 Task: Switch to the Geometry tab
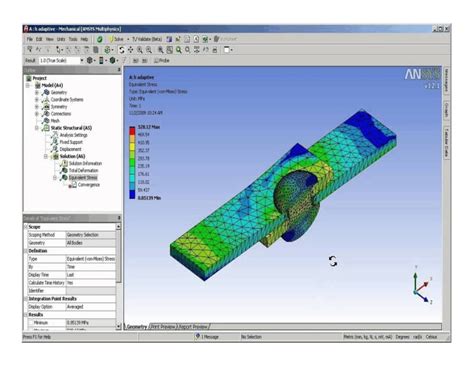pyautogui.click(x=136, y=327)
